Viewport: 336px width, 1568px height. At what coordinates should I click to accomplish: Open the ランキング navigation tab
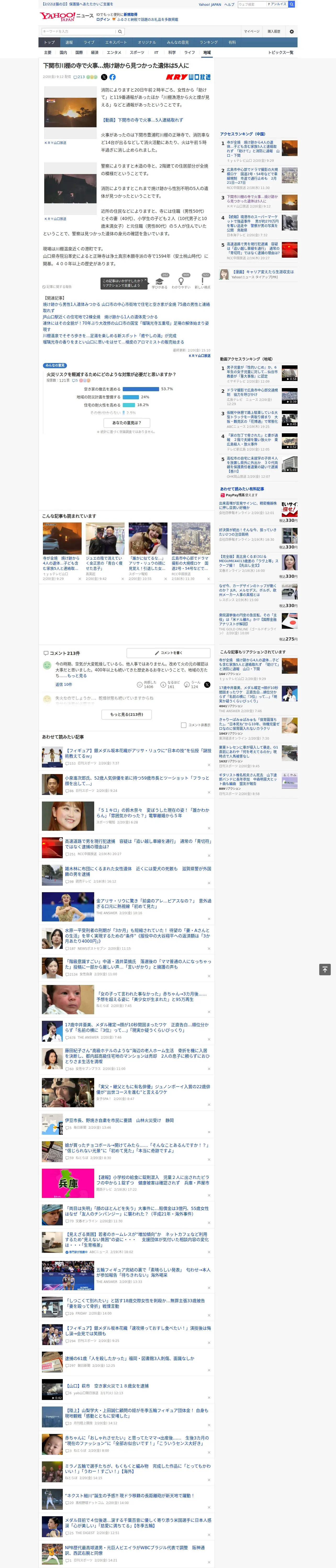(209, 43)
